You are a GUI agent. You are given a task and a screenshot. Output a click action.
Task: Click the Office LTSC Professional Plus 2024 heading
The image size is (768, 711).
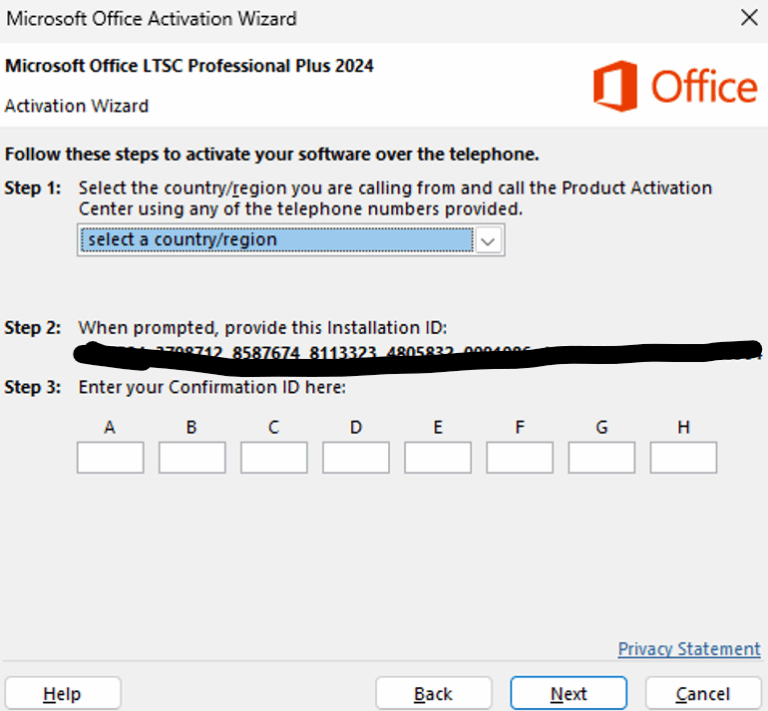click(189, 67)
